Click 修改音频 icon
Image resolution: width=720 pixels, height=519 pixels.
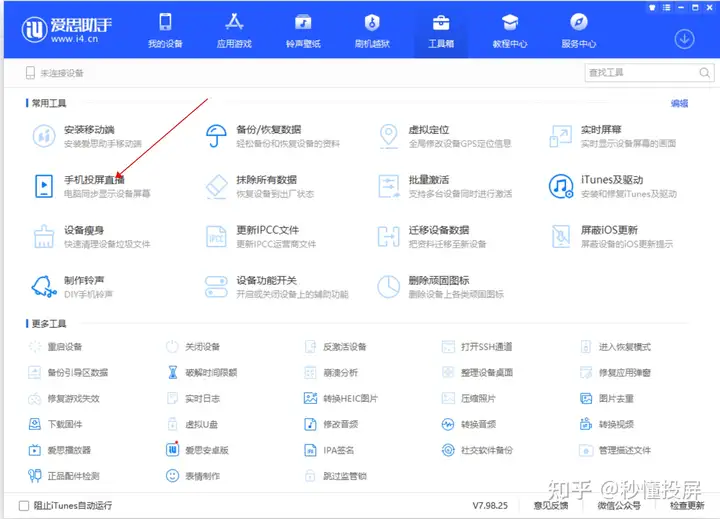pos(310,424)
